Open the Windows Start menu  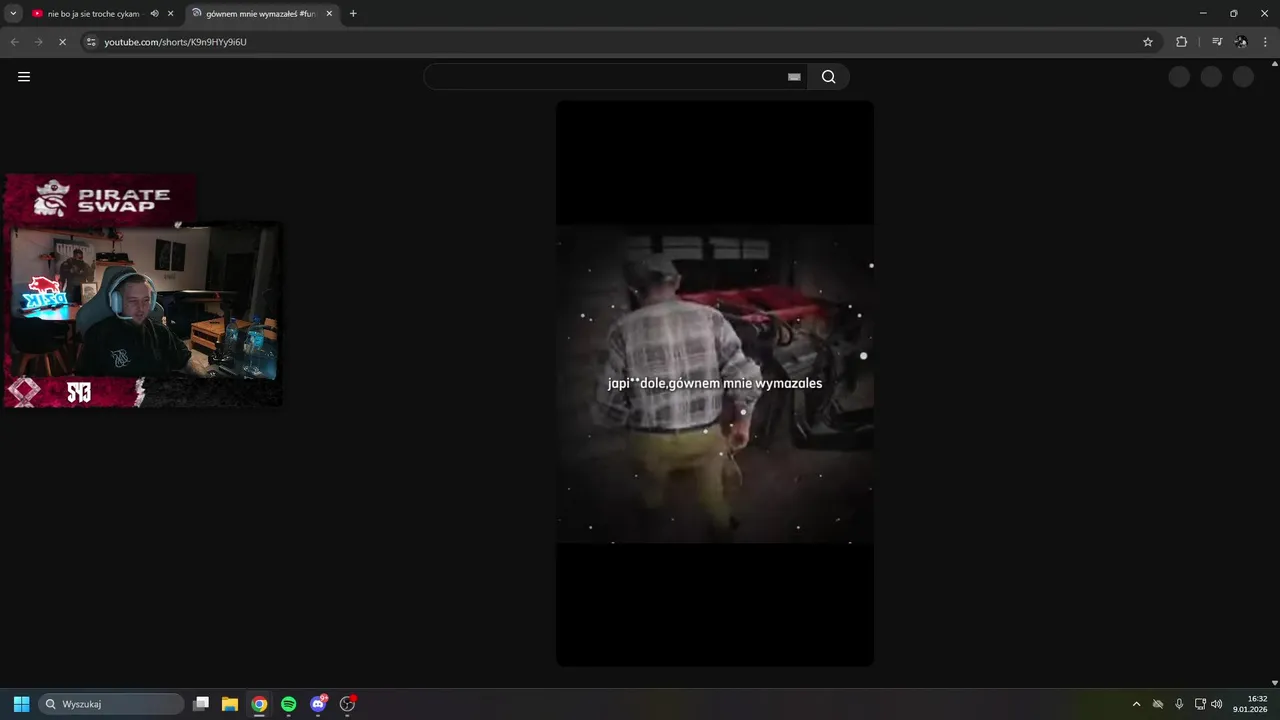(21, 704)
